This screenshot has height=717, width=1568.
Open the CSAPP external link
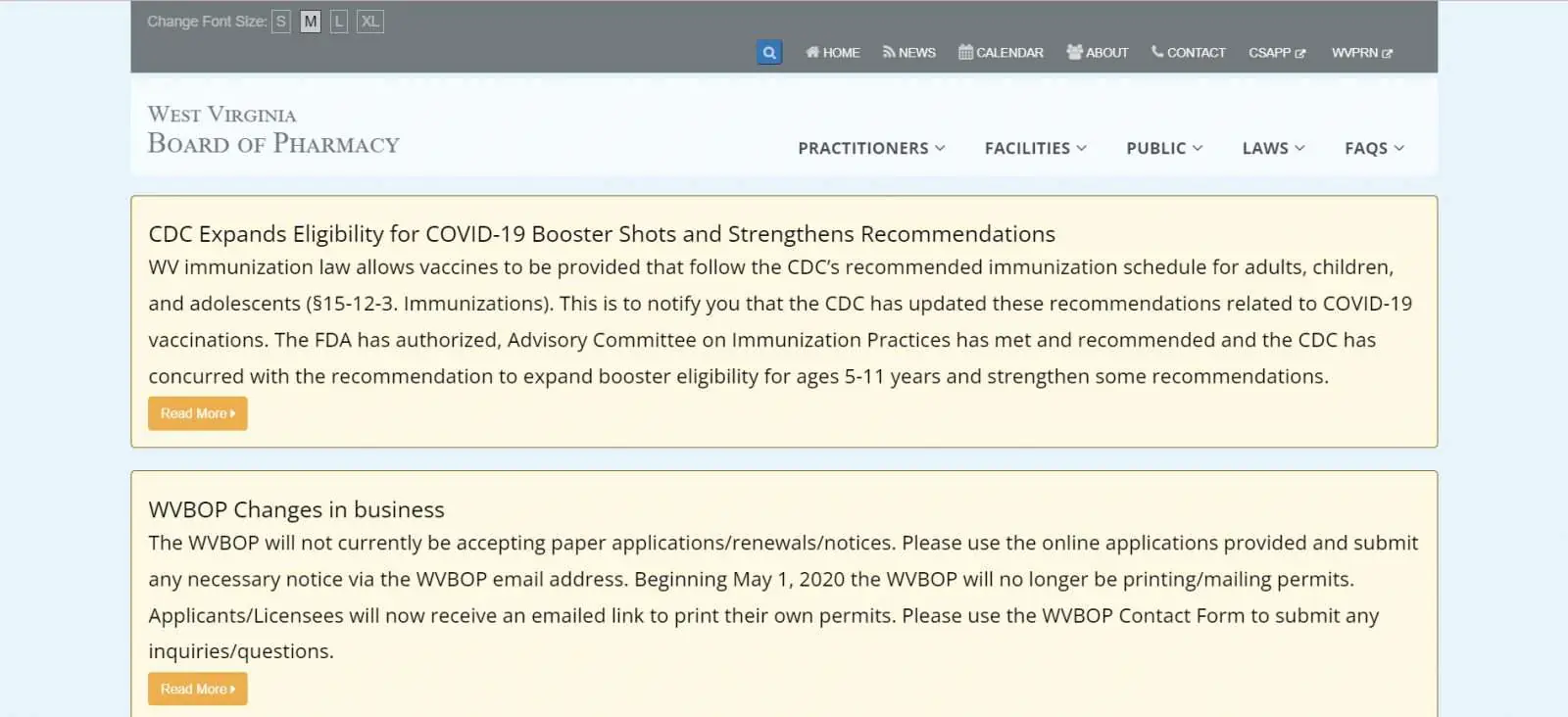1277,53
